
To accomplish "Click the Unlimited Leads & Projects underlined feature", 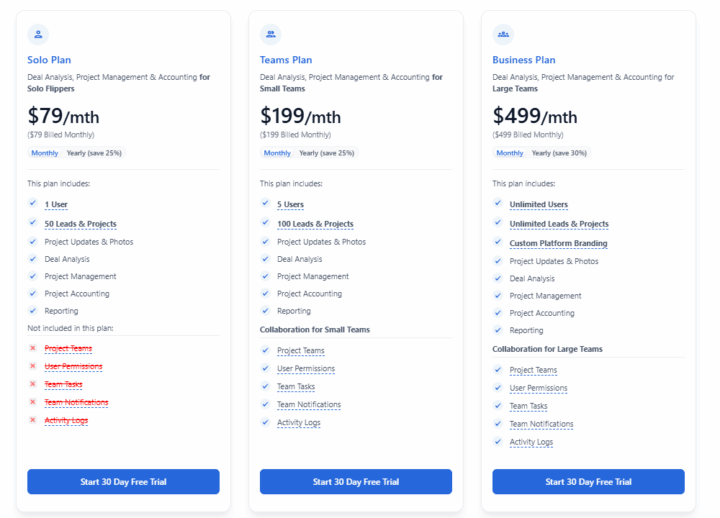I will pyautogui.click(x=559, y=224).
